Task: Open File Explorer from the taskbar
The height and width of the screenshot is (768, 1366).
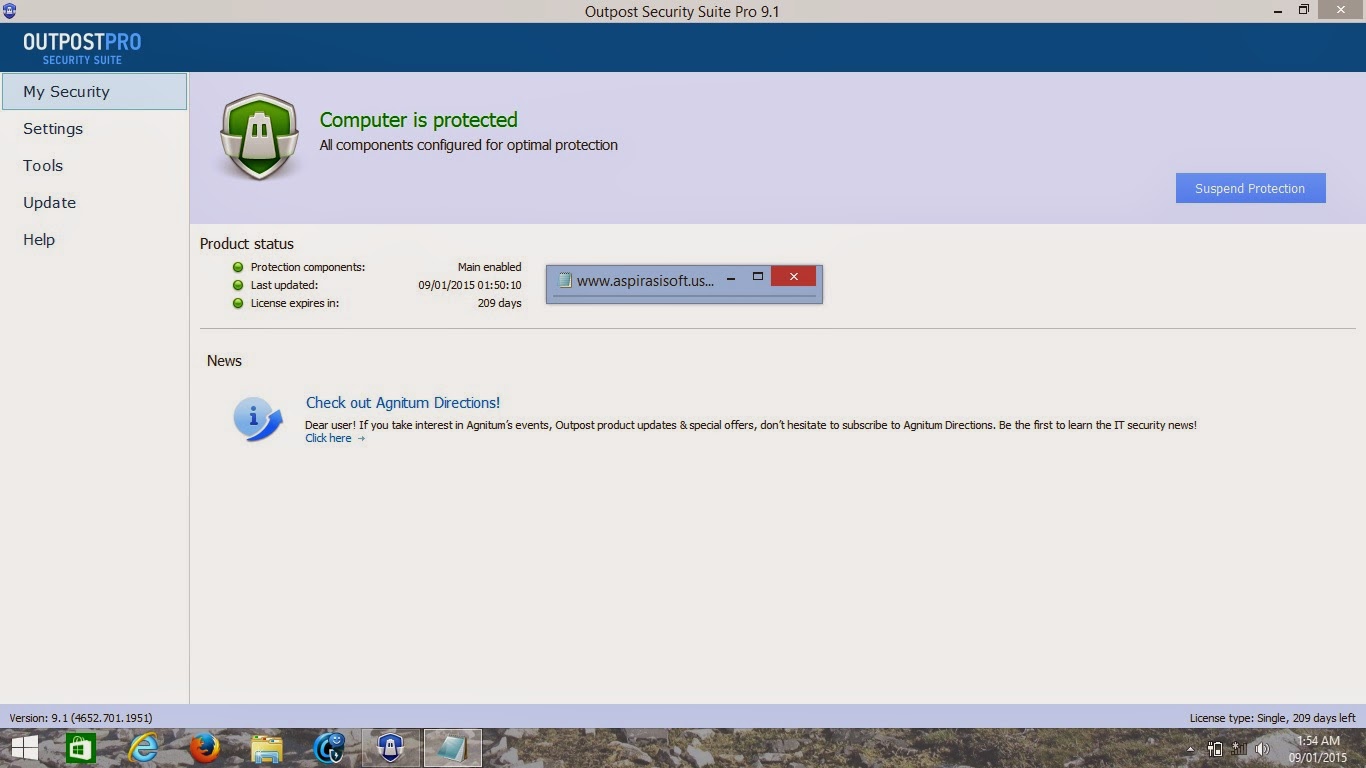Action: 267,748
